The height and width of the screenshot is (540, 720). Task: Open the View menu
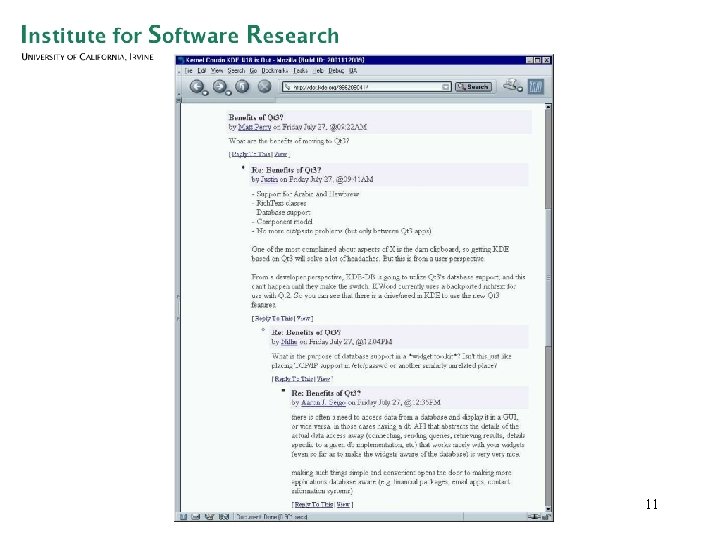[x=217, y=71]
